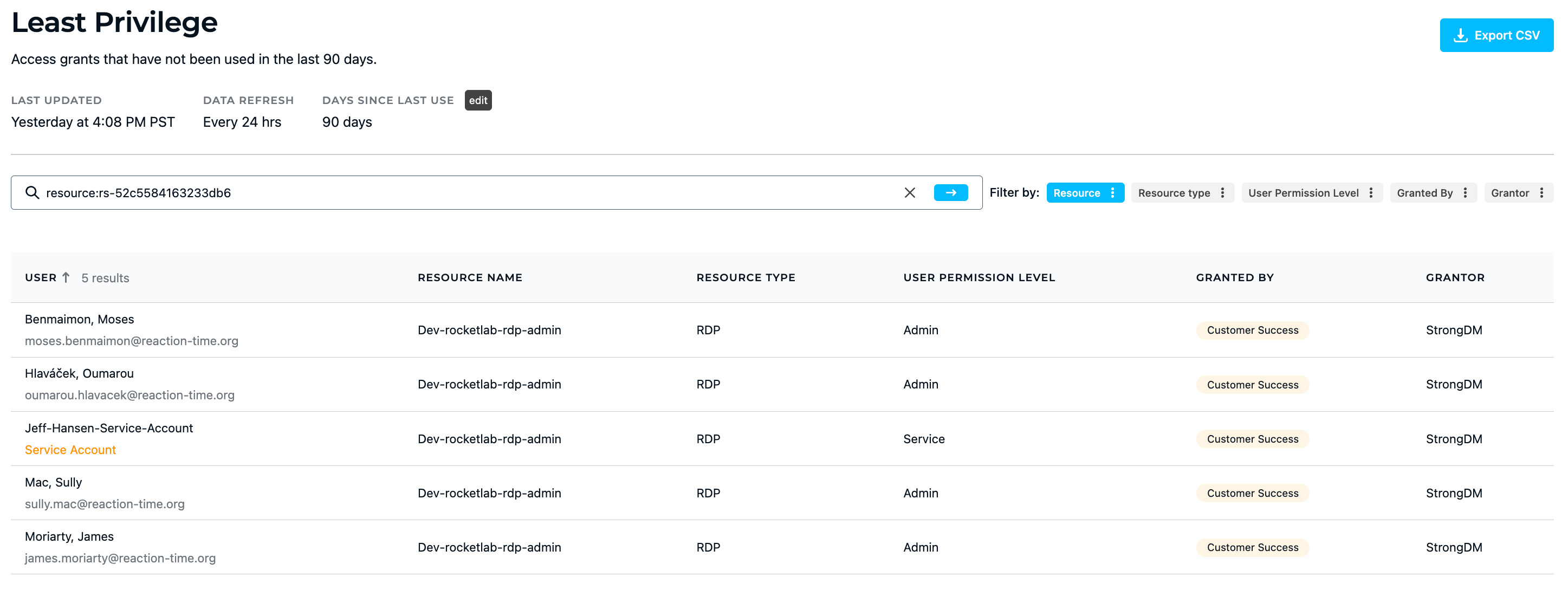
Task: Open Resource type filter options
Action: coord(1222,193)
